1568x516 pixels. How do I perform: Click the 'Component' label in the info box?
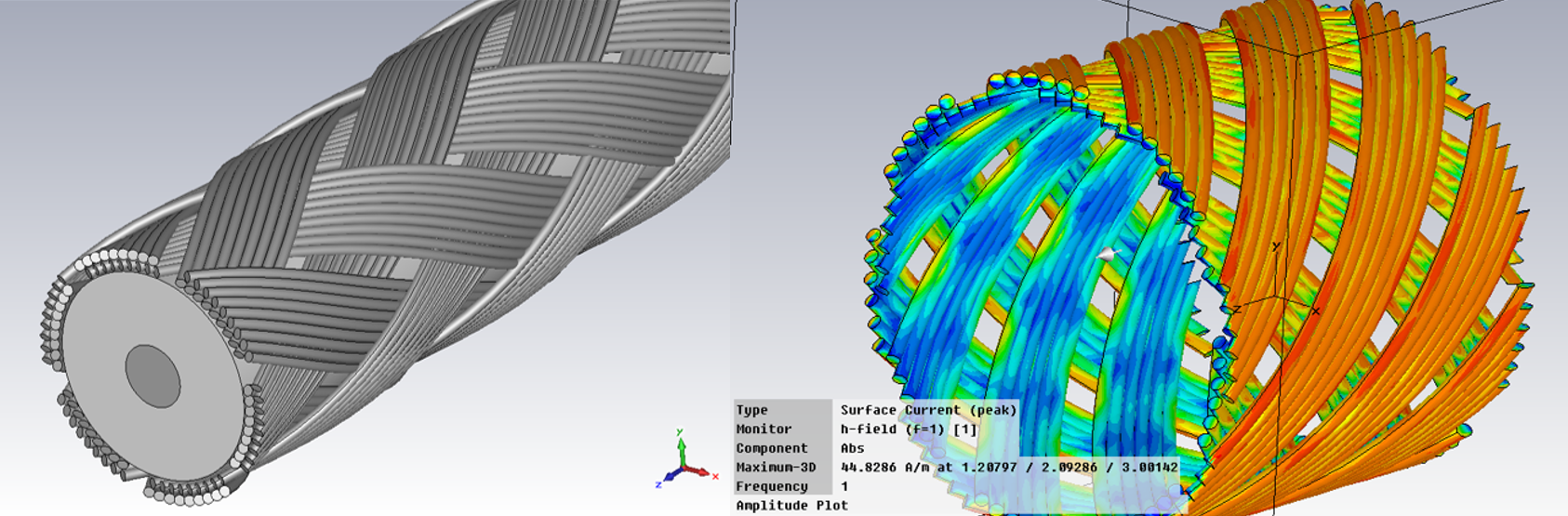tap(771, 448)
